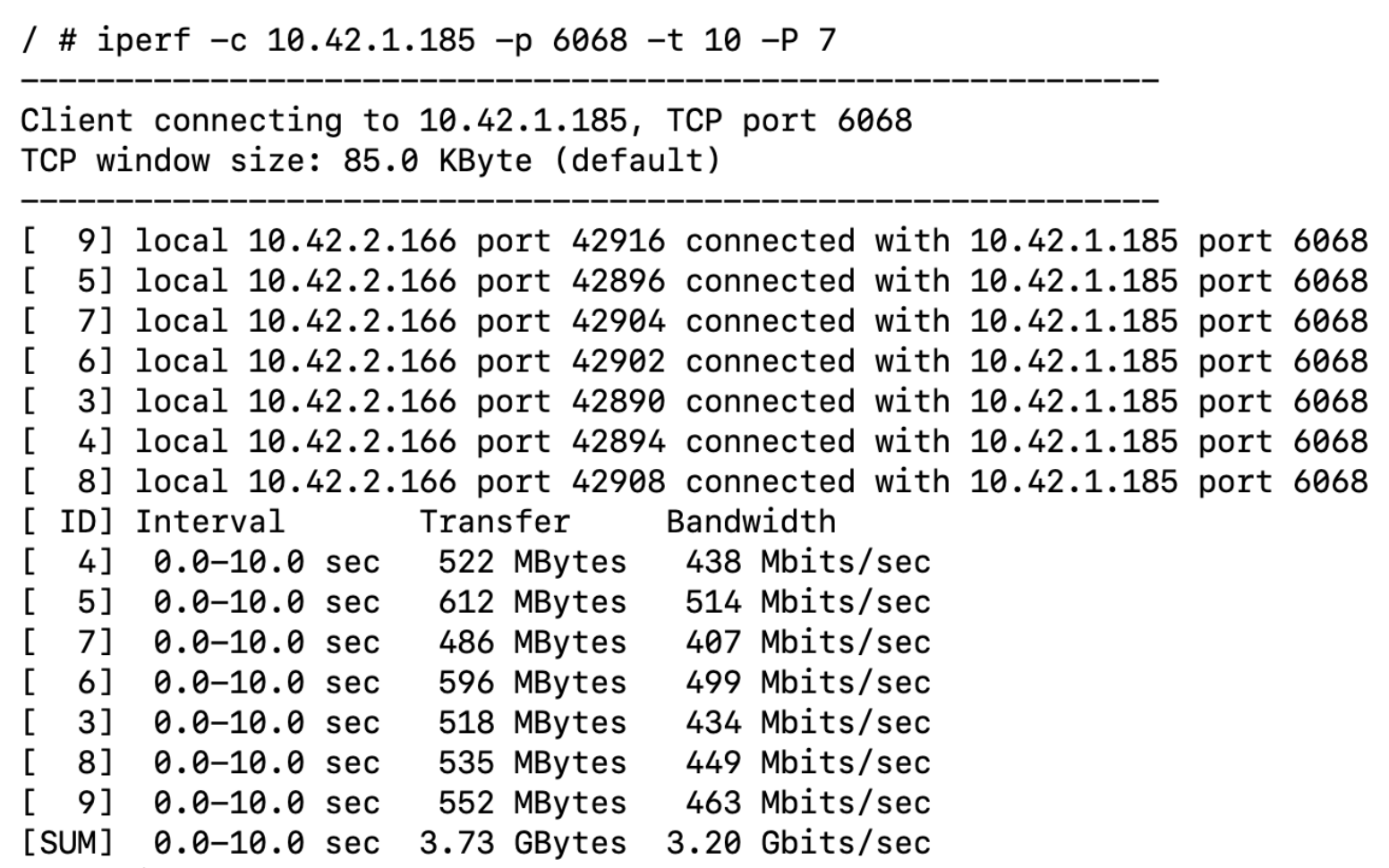Click the iperf command line text
The width and height of the screenshot is (1389, 868).
428,40
